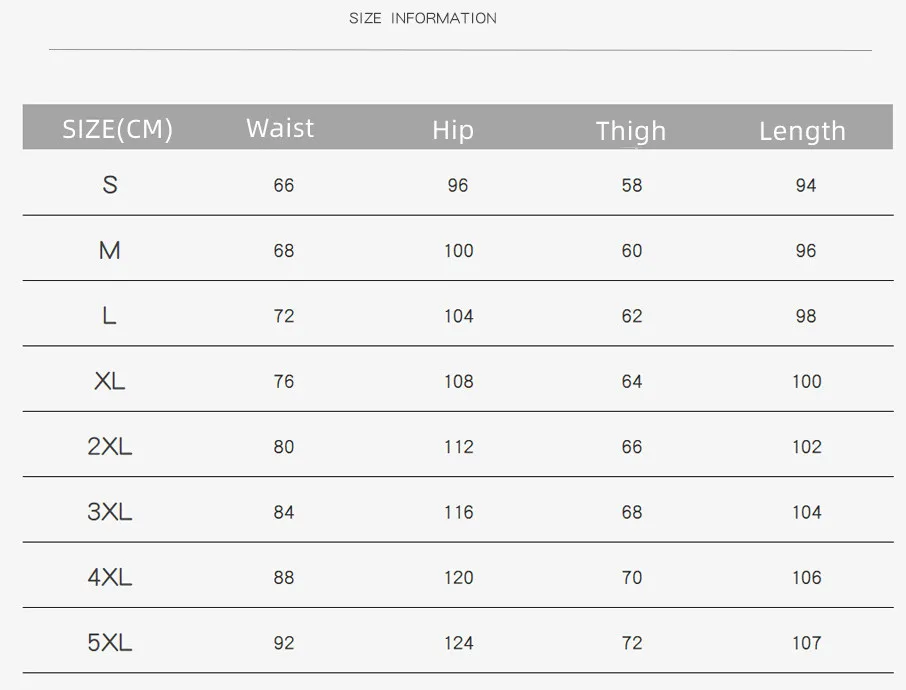
Task: Click hip value 124 for size 5XL
Action: click(459, 643)
